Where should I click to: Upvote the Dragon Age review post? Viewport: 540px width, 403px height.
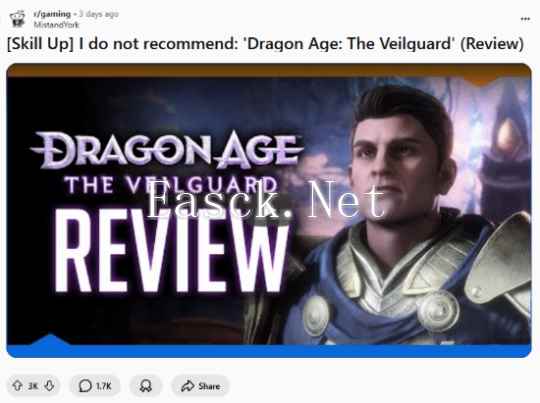[x=17, y=385]
